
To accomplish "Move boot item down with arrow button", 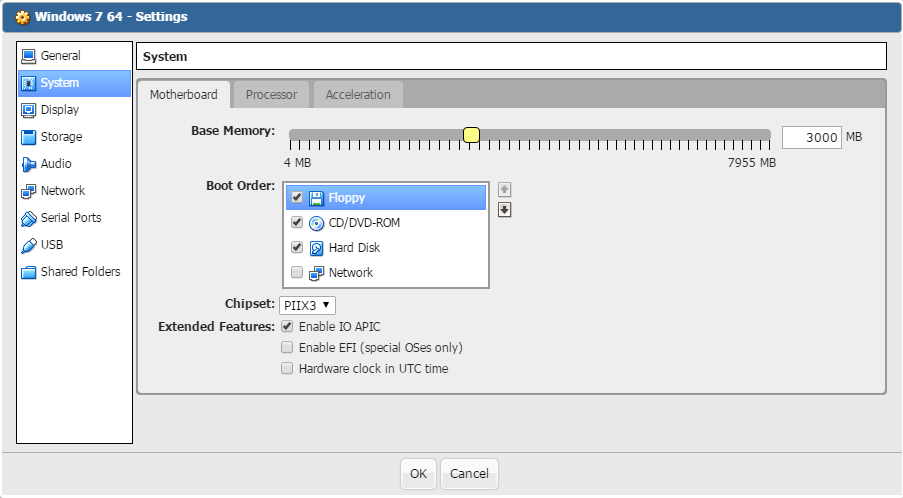I will tap(505, 209).
